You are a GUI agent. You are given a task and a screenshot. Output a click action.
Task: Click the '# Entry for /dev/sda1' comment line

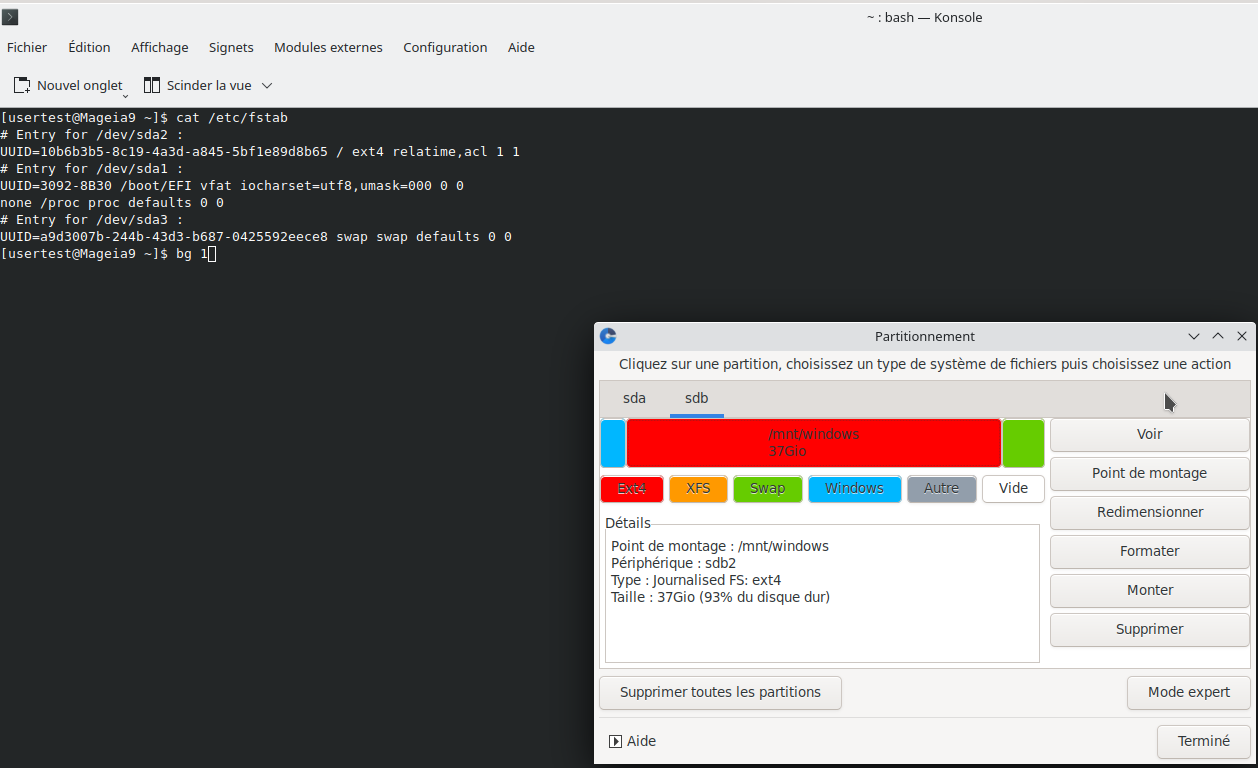tap(92, 169)
